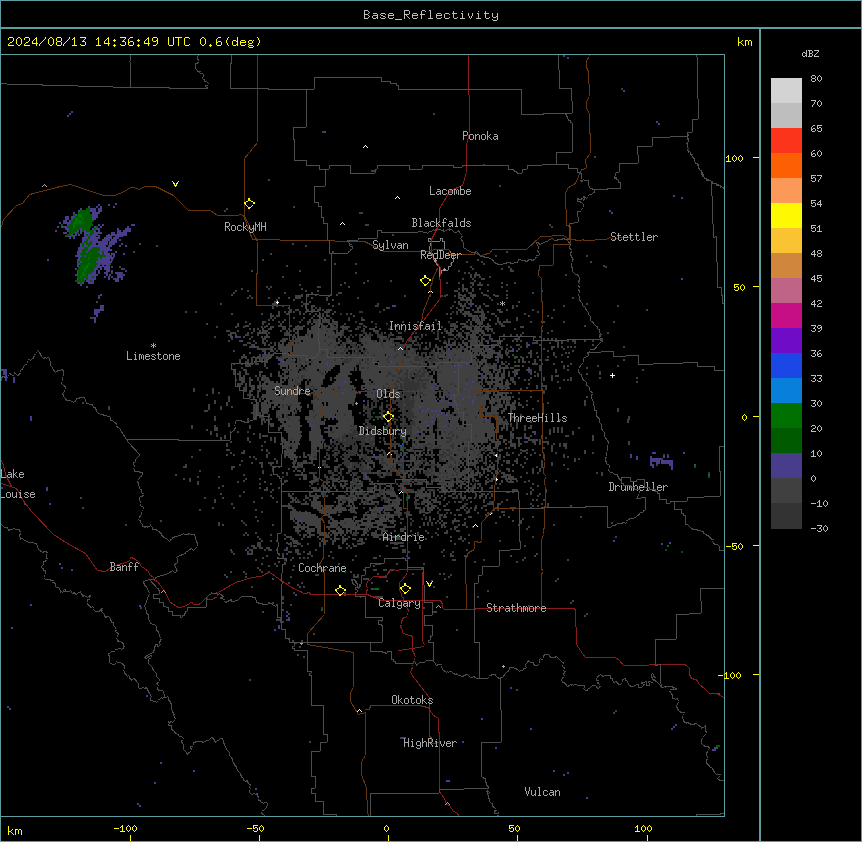Pick the orange 60-57 dBZ legend swatch
This screenshot has width=862, height=842.
tap(786, 166)
